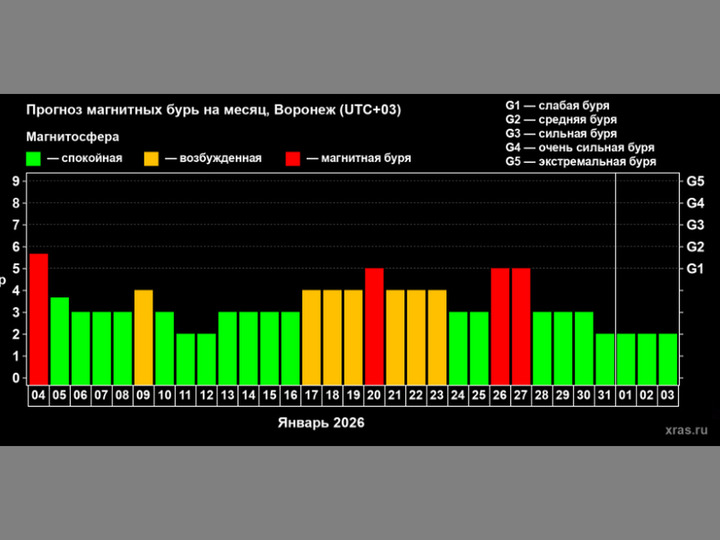This screenshot has width=720, height=540.
Task: Click the red bar for January 20
Action: (374, 324)
